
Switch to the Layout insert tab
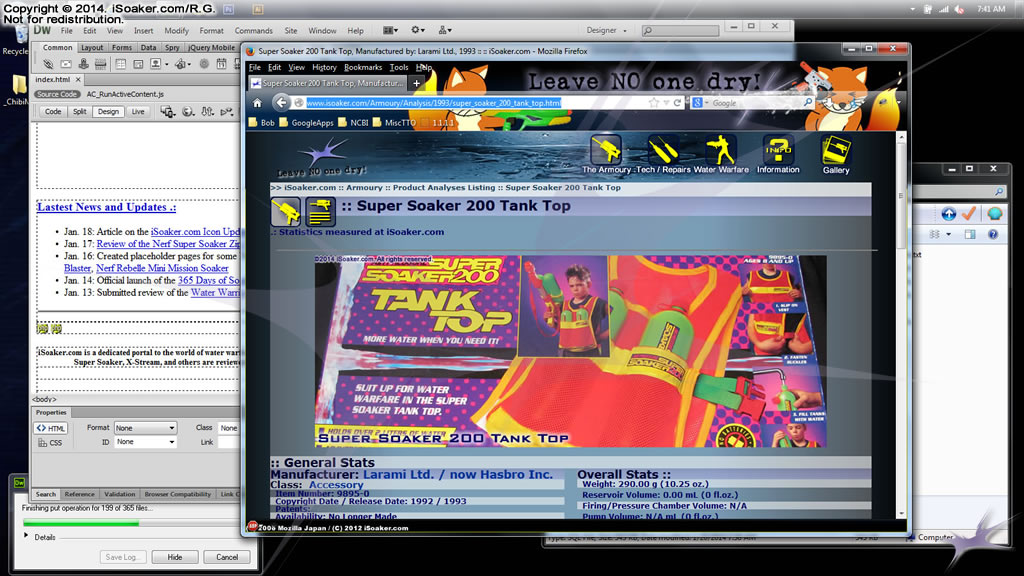[x=92, y=48]
